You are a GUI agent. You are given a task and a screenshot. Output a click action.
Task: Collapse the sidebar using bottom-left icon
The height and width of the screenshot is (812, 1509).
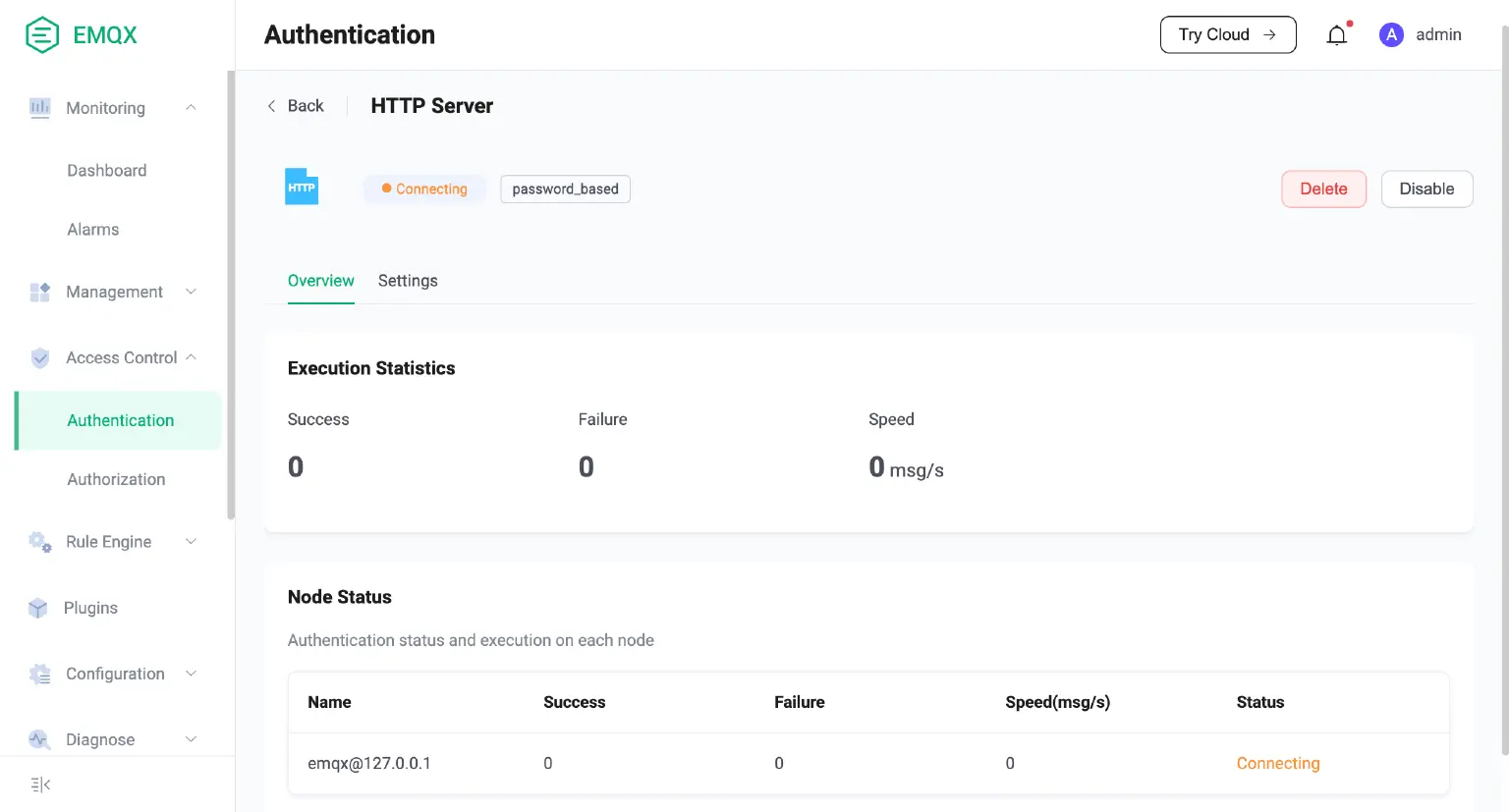38,784
